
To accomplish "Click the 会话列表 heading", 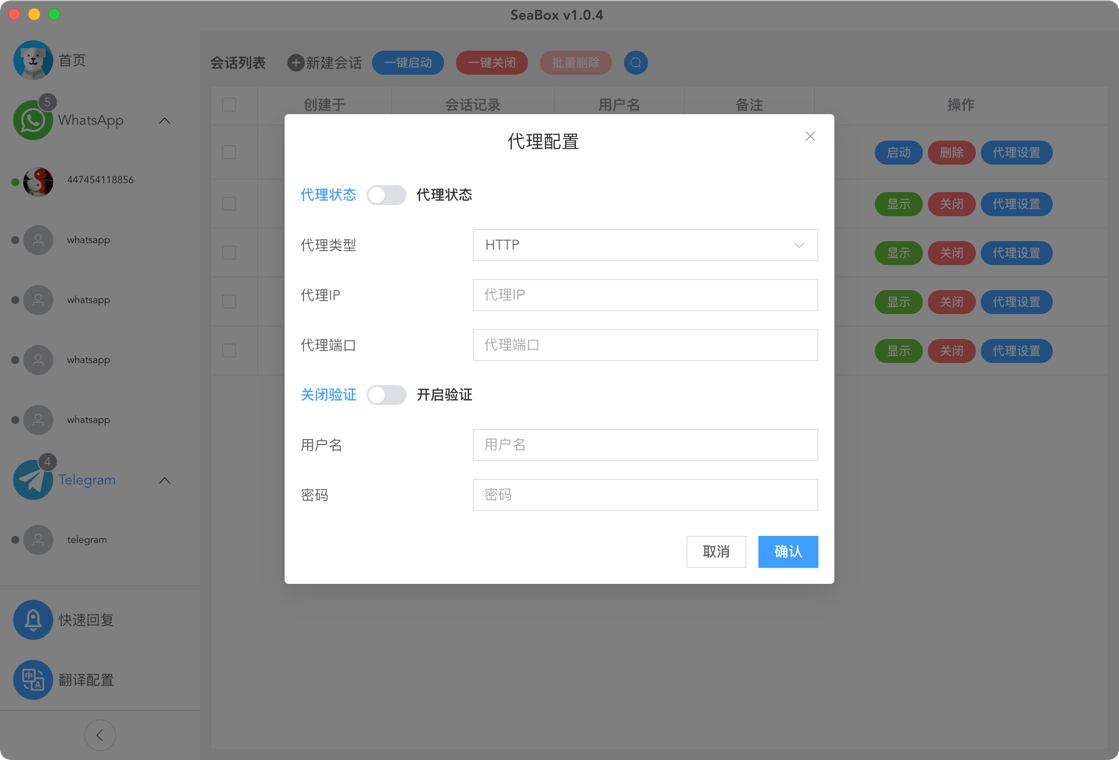I will pos(238,63).
